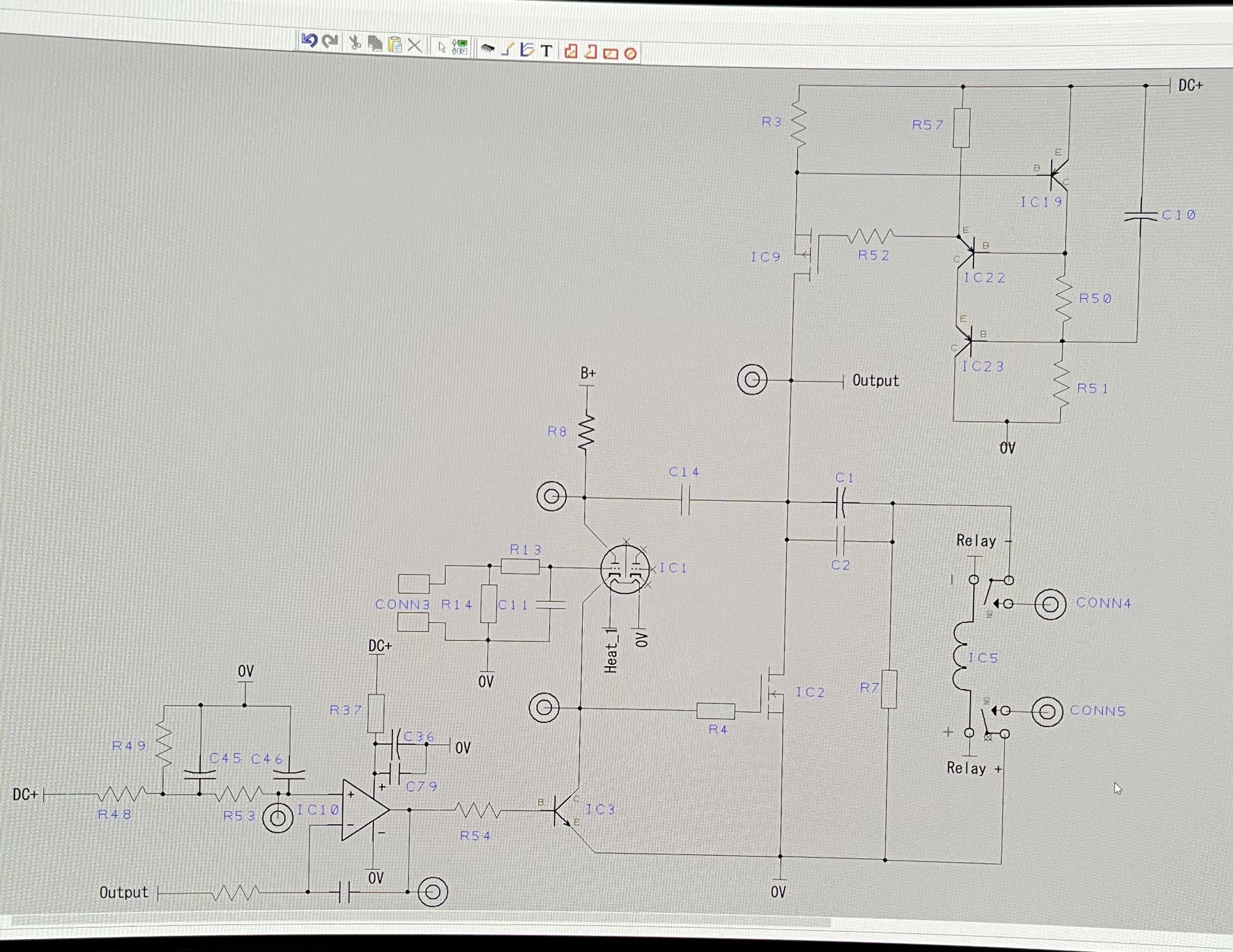Select the R50 resistor symbol
Image resolution: width=1233 pixels, height=952 pixels.
click(x=1064, y=300)
